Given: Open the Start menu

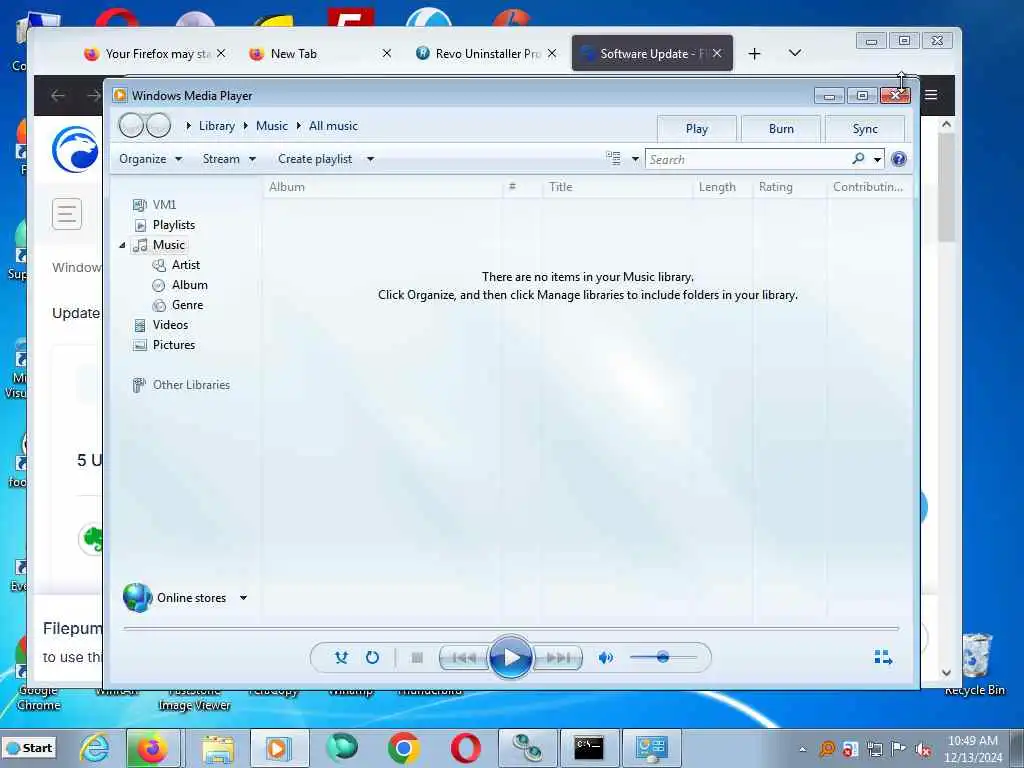Looking at the screenshot, I should point(29,748).
